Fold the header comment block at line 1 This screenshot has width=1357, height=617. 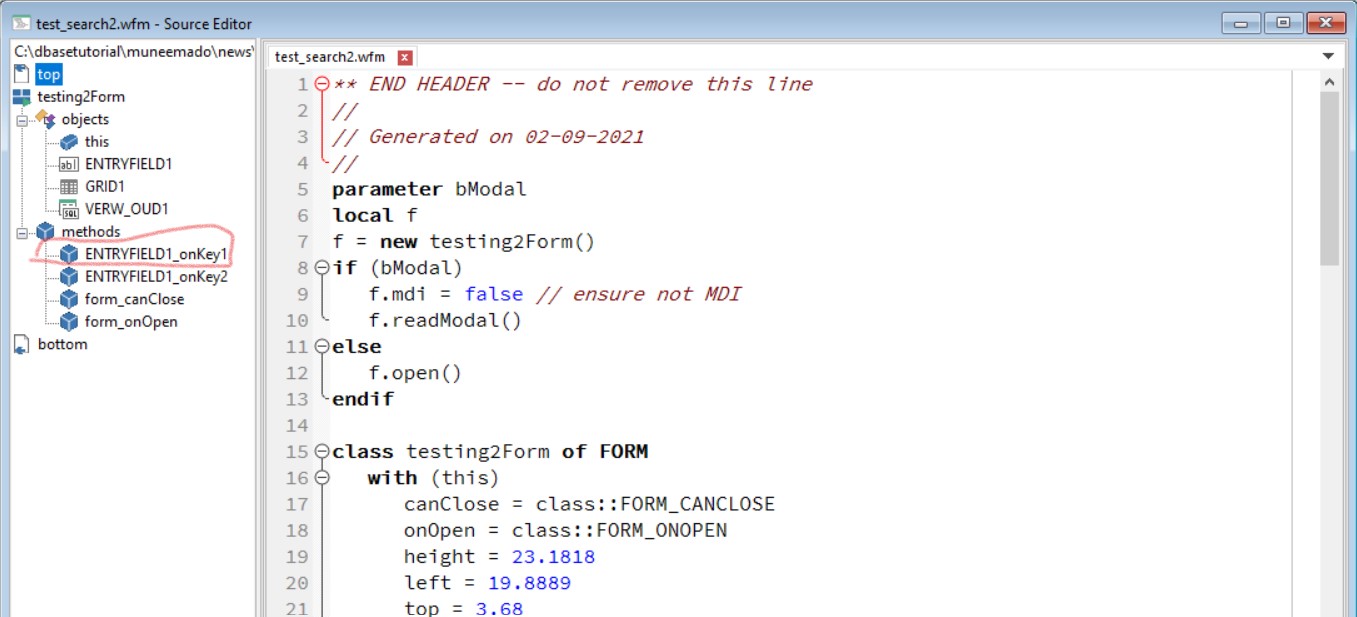click(322, 84)
